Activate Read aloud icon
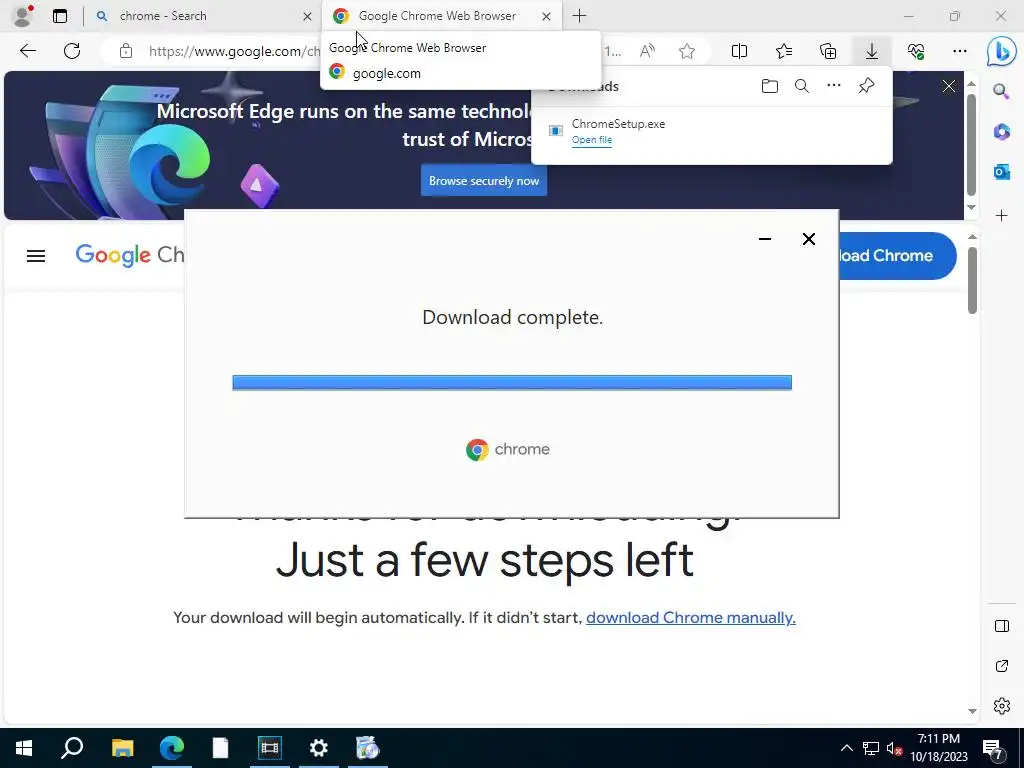The height and width of the screenshot is (768, 1024). (x=647, y=51)
